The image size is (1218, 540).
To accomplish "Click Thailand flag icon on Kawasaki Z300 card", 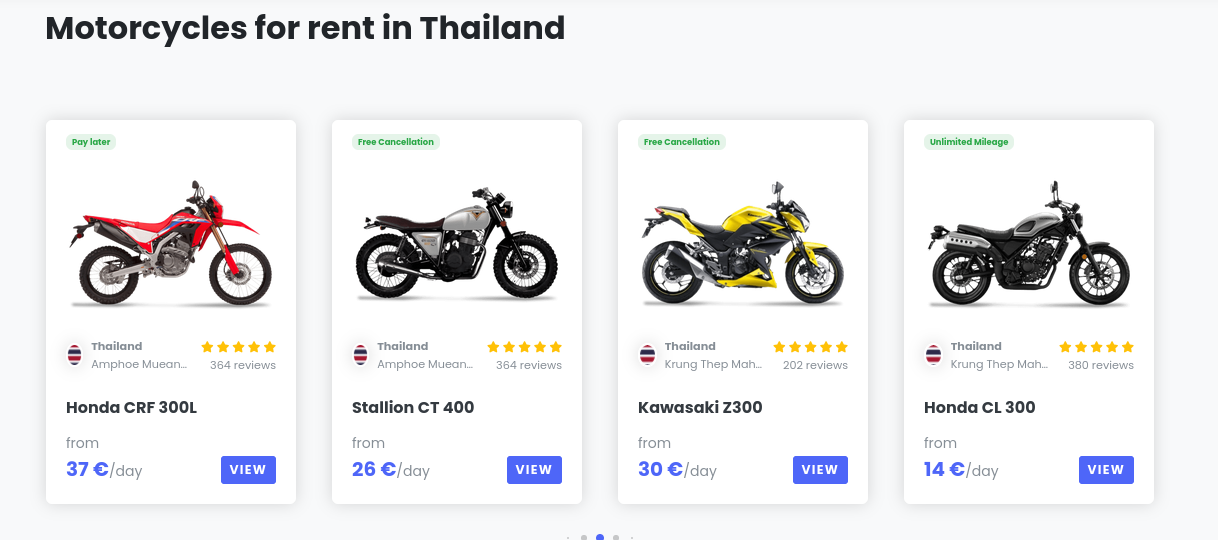I will (x=647, y=355).
